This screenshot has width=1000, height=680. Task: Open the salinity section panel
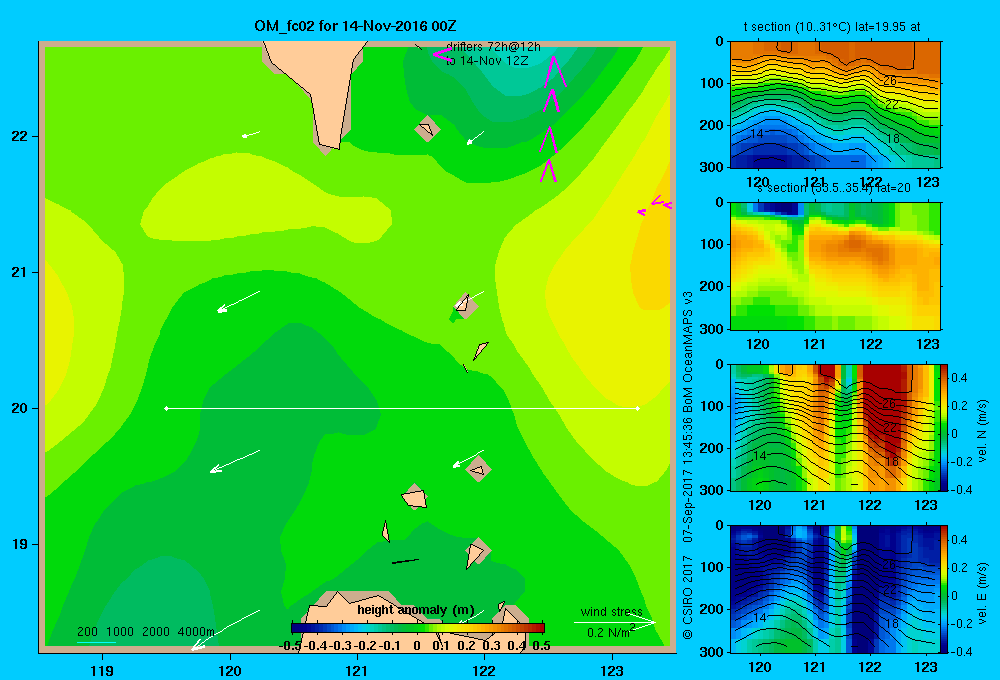tap(835, 266)
